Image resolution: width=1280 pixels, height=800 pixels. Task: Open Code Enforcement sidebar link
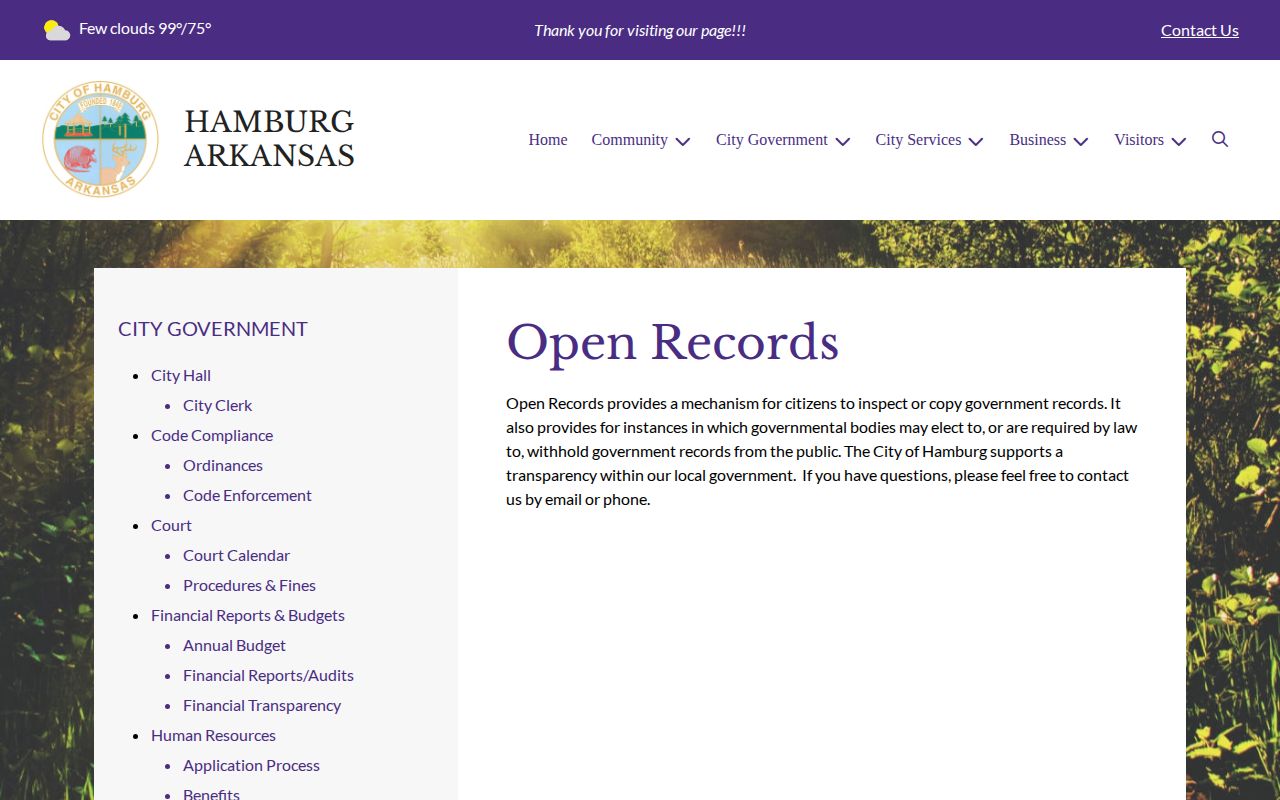(247, 495)
